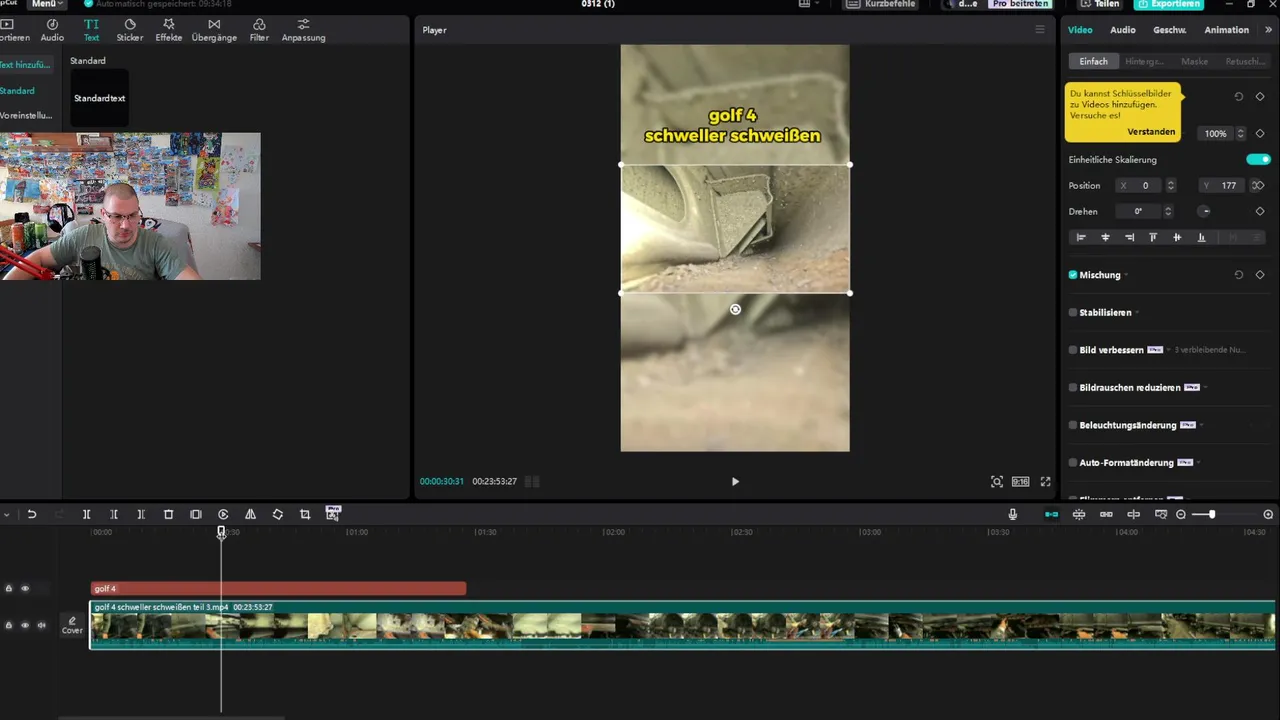Enable the Auto-Formatänderung checkbox
The width and height of the screenshot is (1280, 720).
tap(1073, 463)
